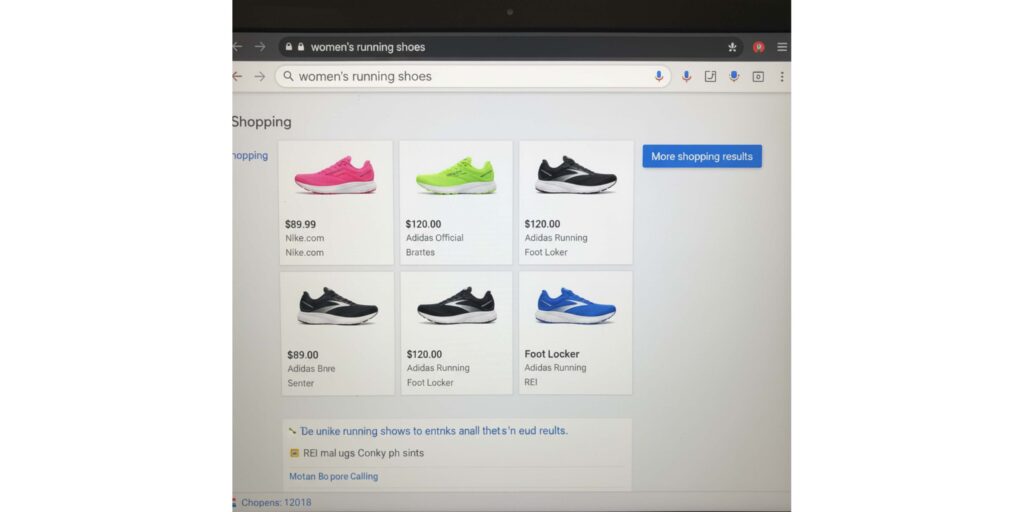The width and height of the screenshot is (1024, 512).
Task: Click the Brattes label under Adidas Official
Action: click(x=420, y=252)
